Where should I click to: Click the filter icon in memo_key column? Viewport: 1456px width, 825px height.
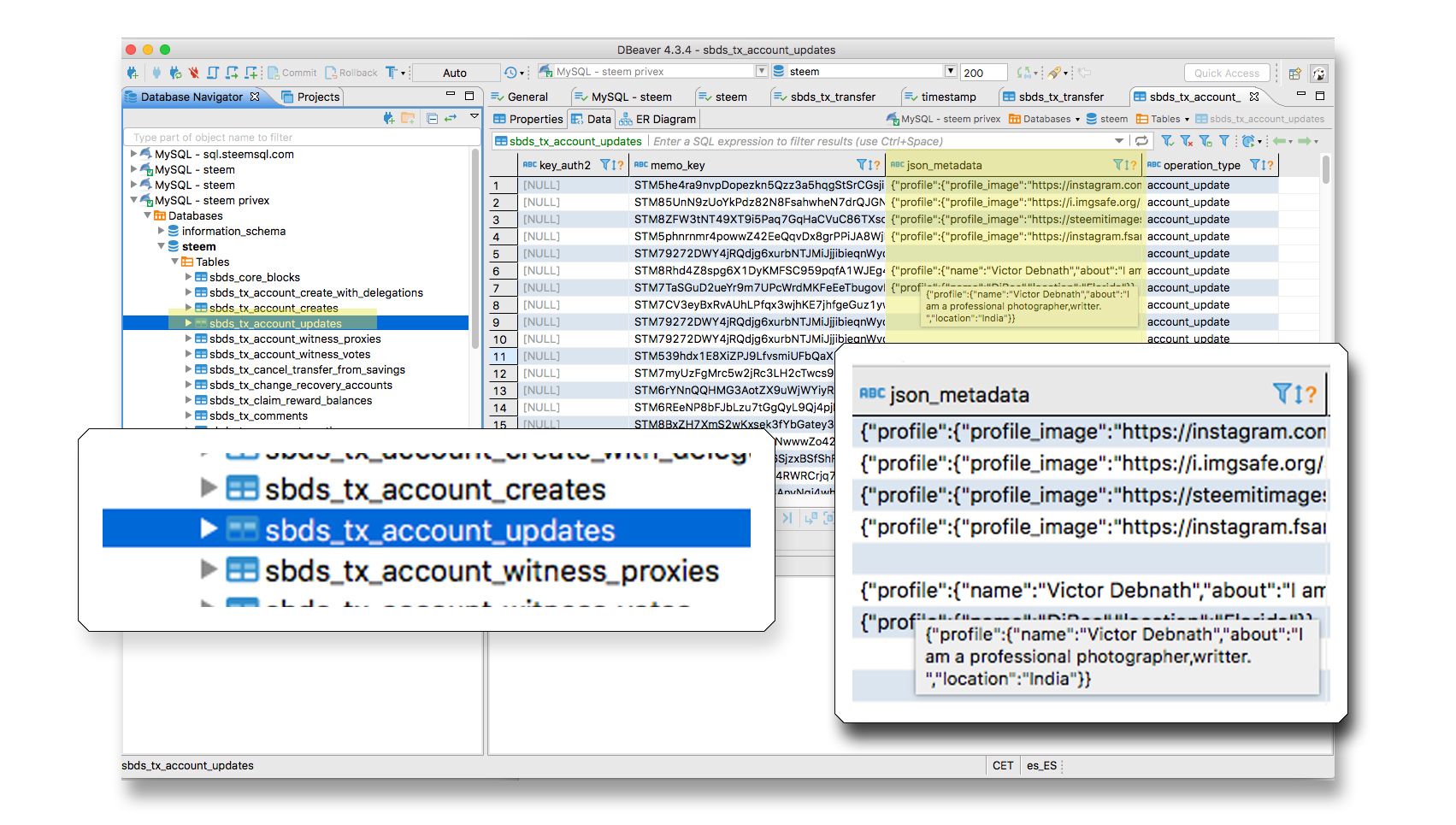click(x=862, y=165)
